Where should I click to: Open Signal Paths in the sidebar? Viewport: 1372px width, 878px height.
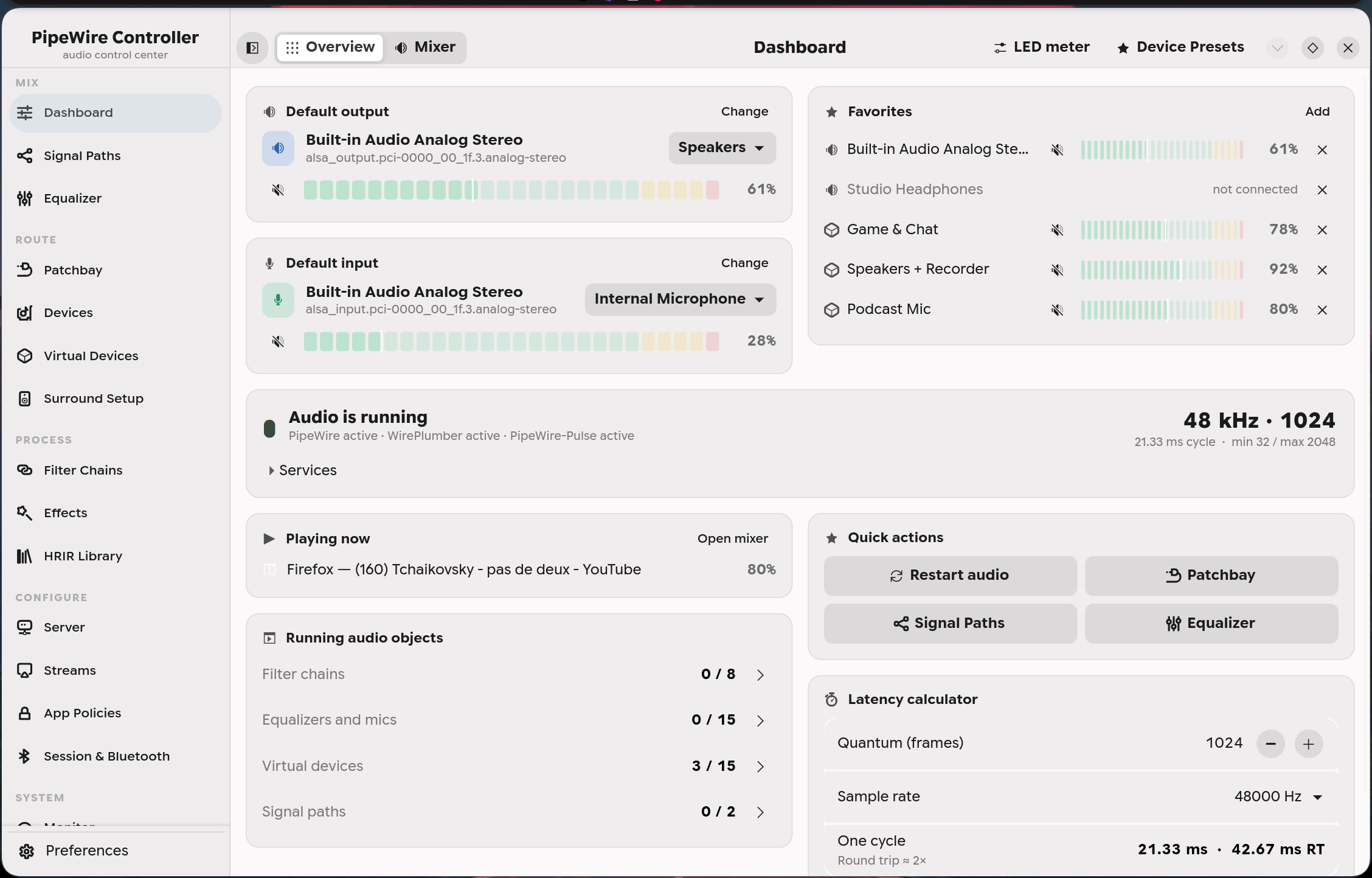[x=116, y=156]
